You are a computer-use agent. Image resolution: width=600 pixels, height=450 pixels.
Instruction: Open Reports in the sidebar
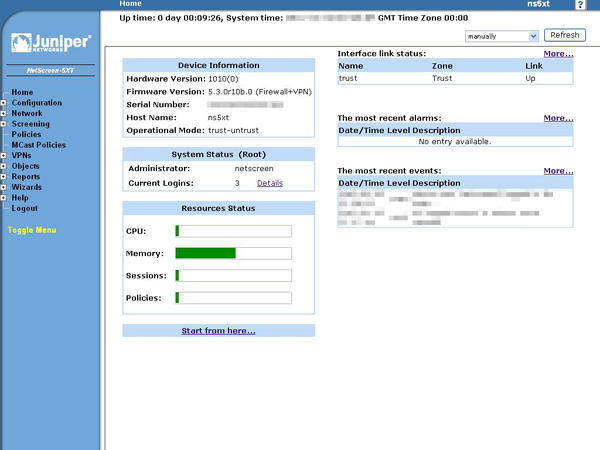pos(26,177)
